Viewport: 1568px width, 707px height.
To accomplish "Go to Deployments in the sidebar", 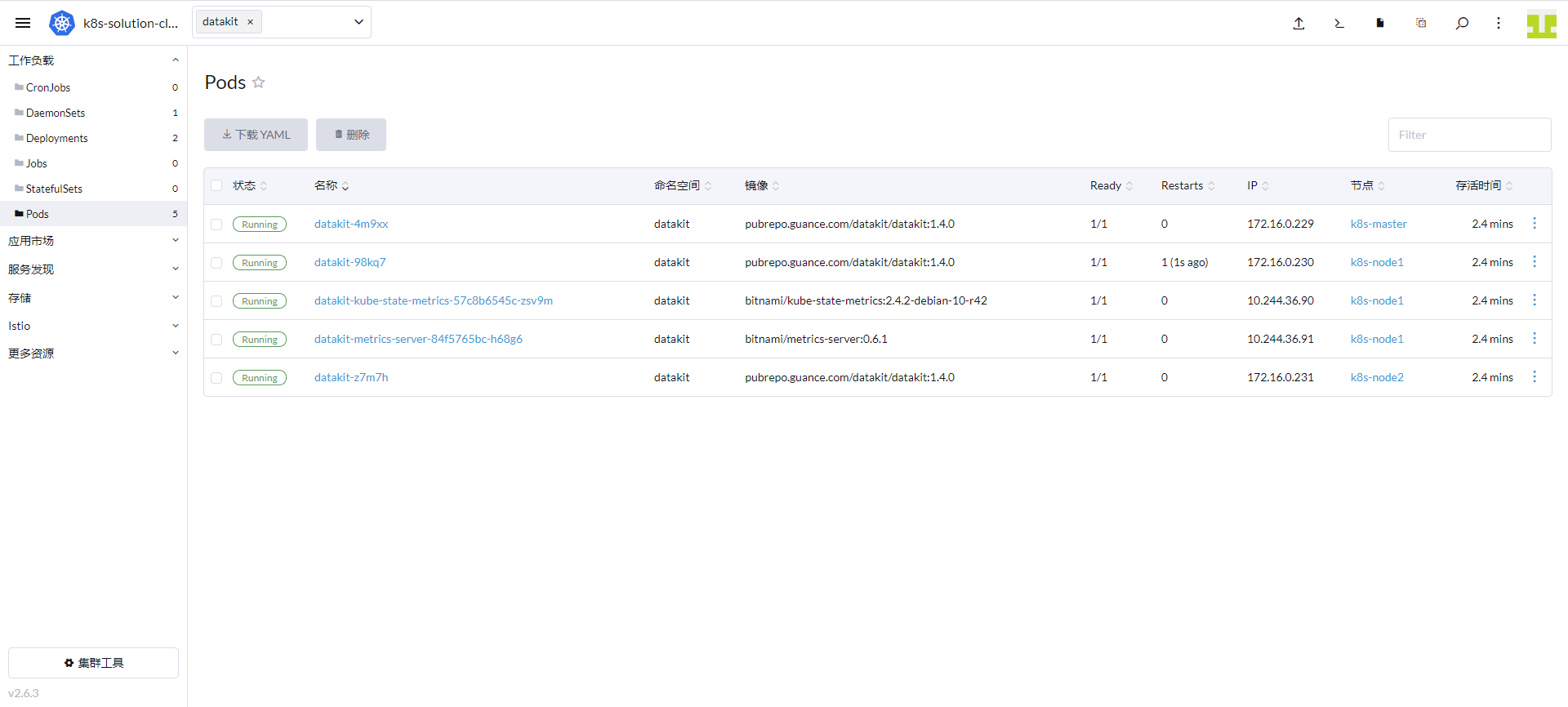I will 57,138.
